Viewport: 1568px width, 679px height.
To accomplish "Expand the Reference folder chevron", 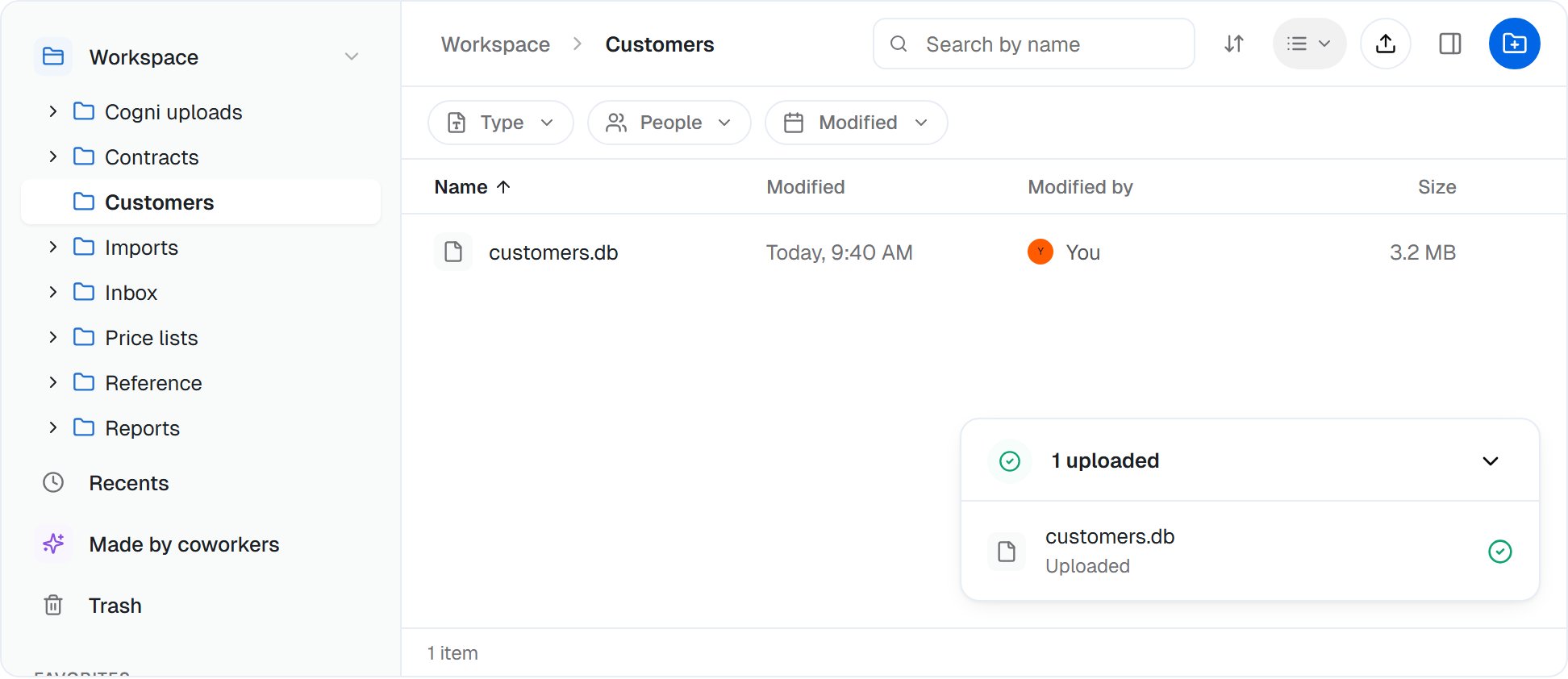I will [x=53, y=382].
